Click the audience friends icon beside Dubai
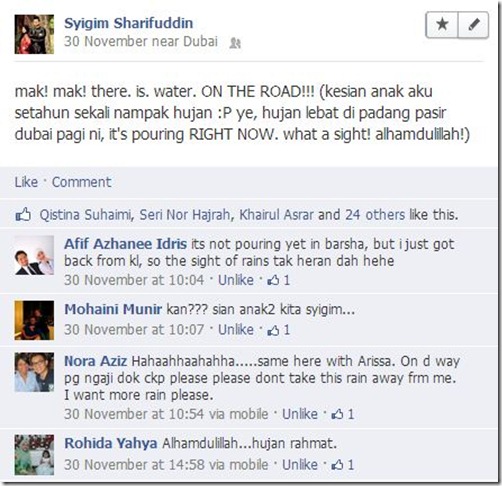Viewport: 502px width, 486px height. pyautogui.click(x=235, y=43)
